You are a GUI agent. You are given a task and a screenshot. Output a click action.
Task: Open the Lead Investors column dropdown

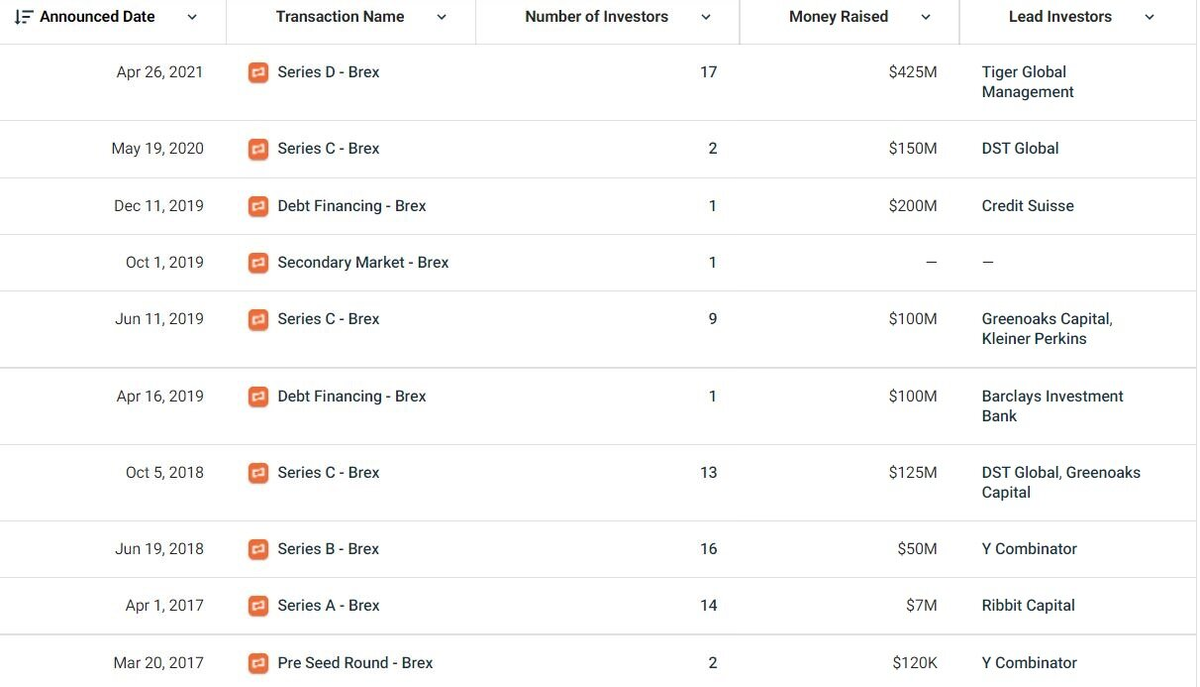[1149, 17]
